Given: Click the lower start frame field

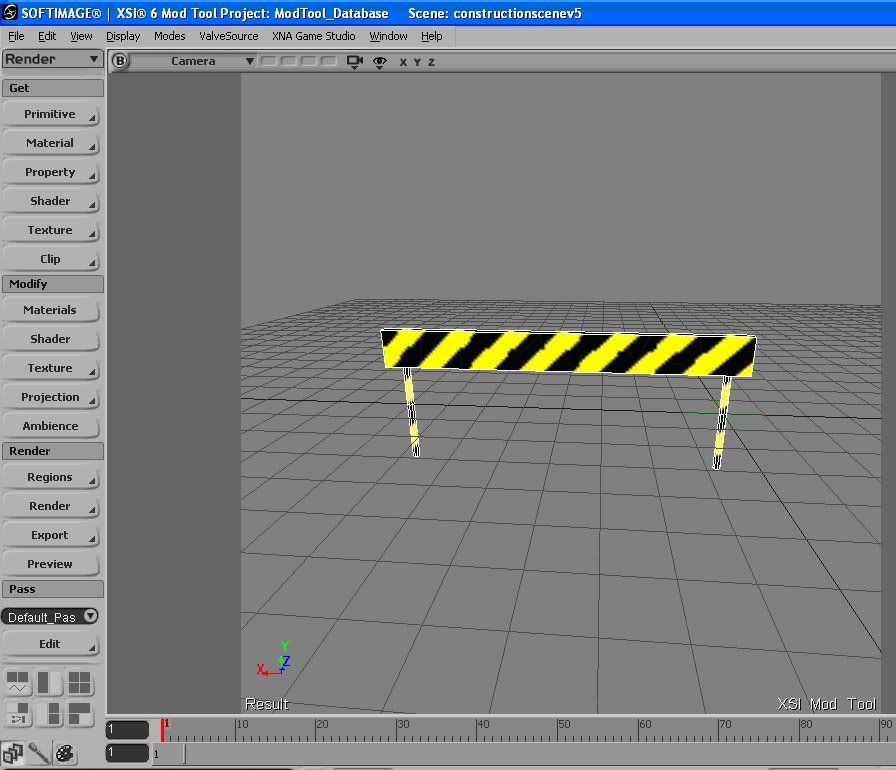Looking at the screenshot, I should pyautogui.click(x=127, y=753).
